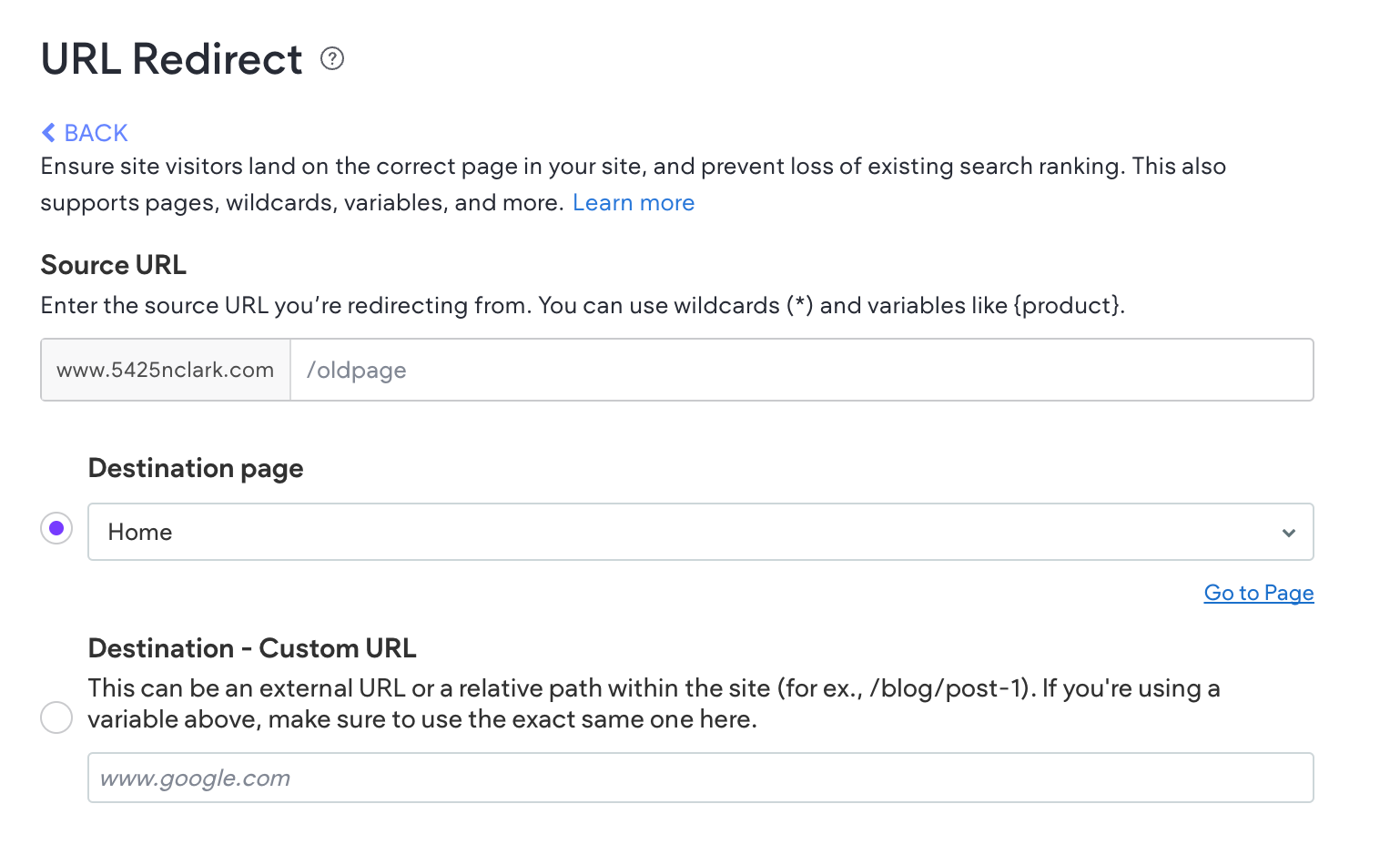Viewport: 1400px width, 865px height.
Task: Click the /oldpage source URL field
Action: [x=802, y=370]
